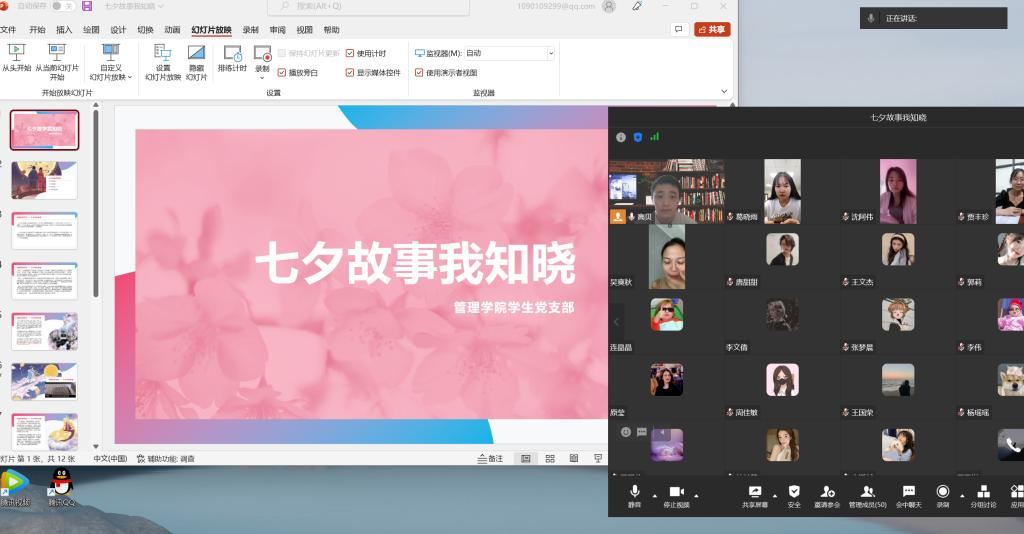Uncheck 播放旁白 checkbox
Image resolution: width=1024 pixels, height=534 pixels.
pos(282,72)
